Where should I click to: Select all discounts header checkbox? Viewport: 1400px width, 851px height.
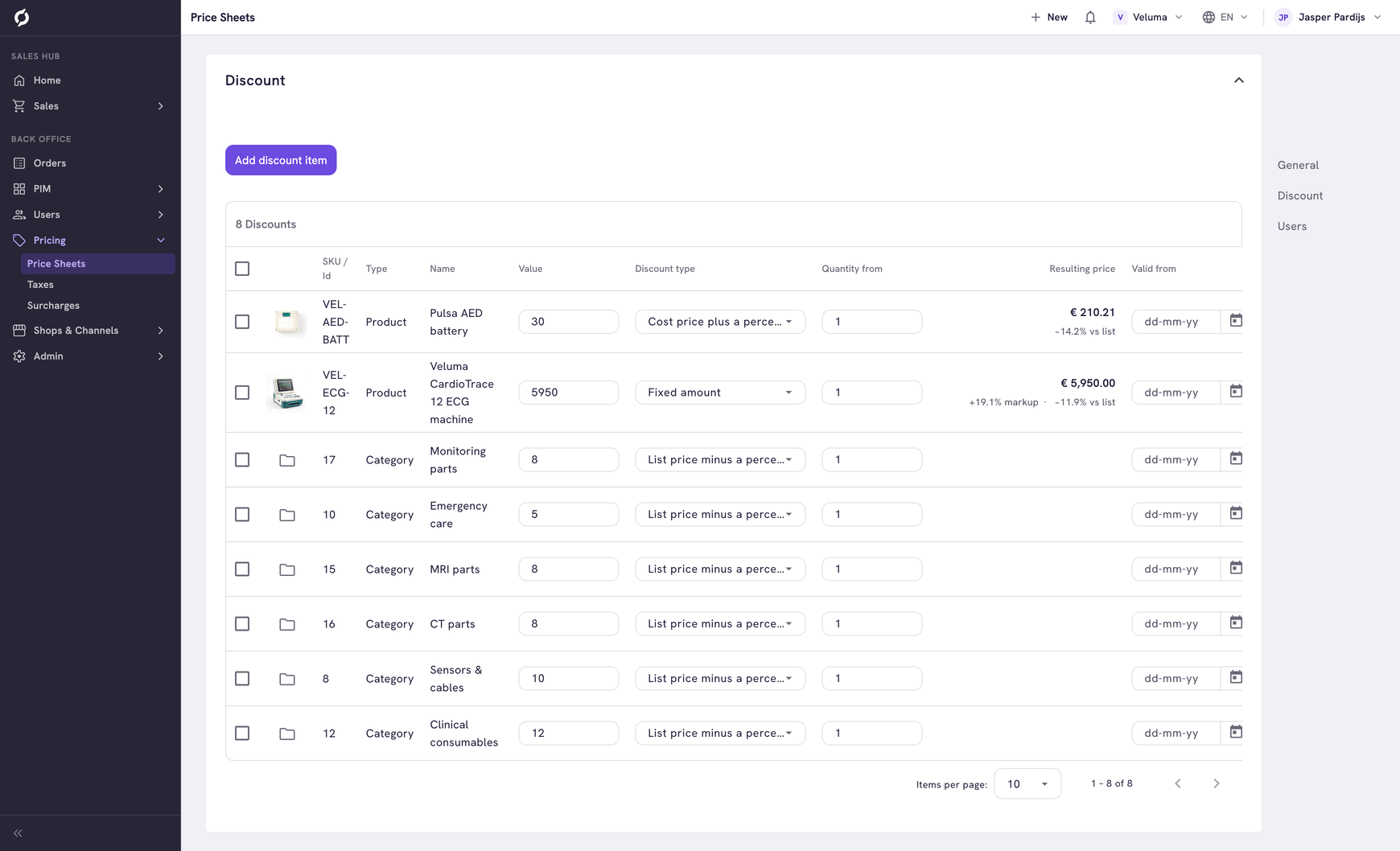point(242,269)
